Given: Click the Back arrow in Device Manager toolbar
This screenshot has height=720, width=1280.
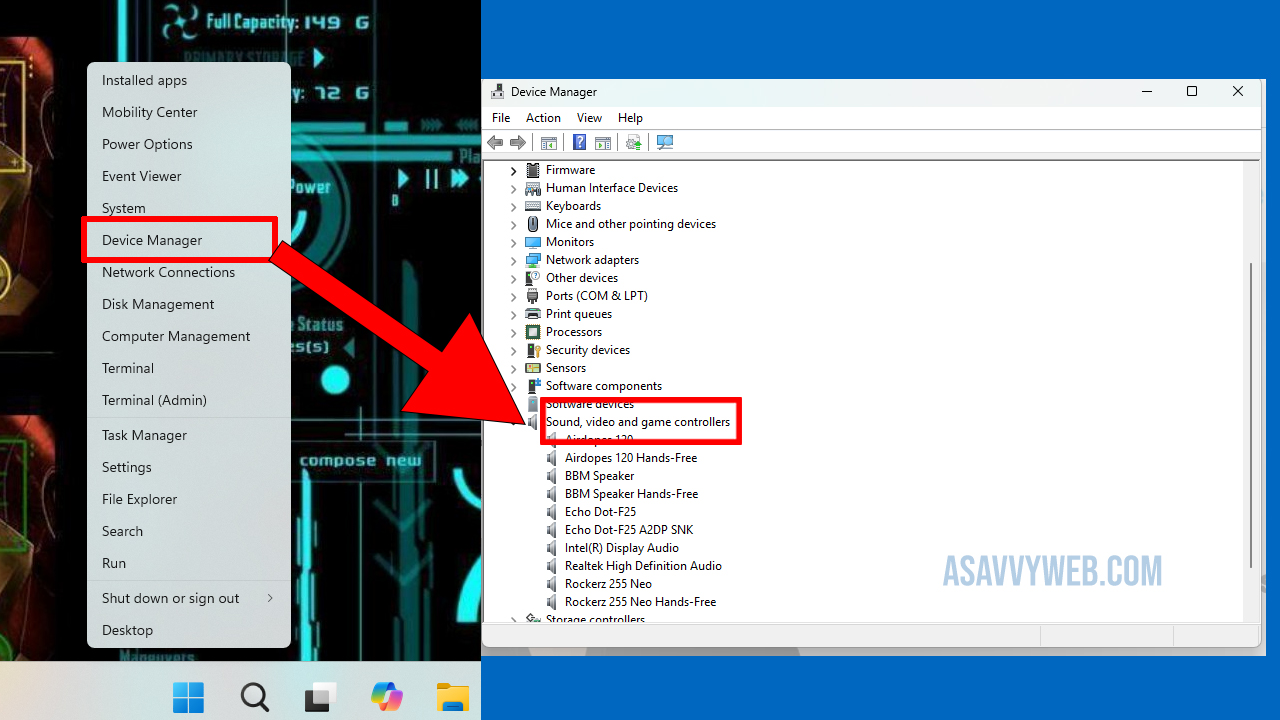Looking at the screenshot, I should point(495,143).
